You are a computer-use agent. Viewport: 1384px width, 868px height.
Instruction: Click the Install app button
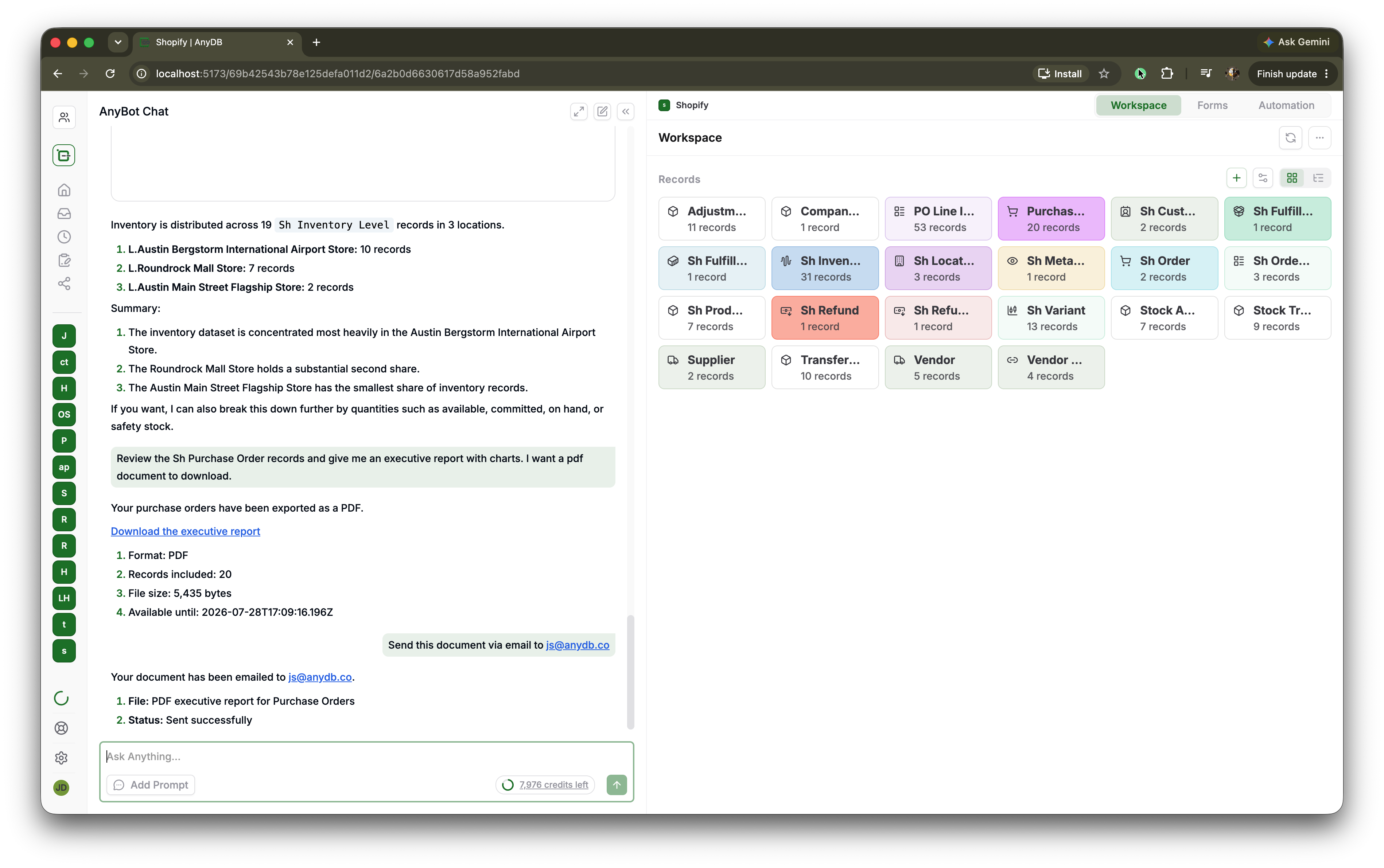click(x=1060, y=74)
